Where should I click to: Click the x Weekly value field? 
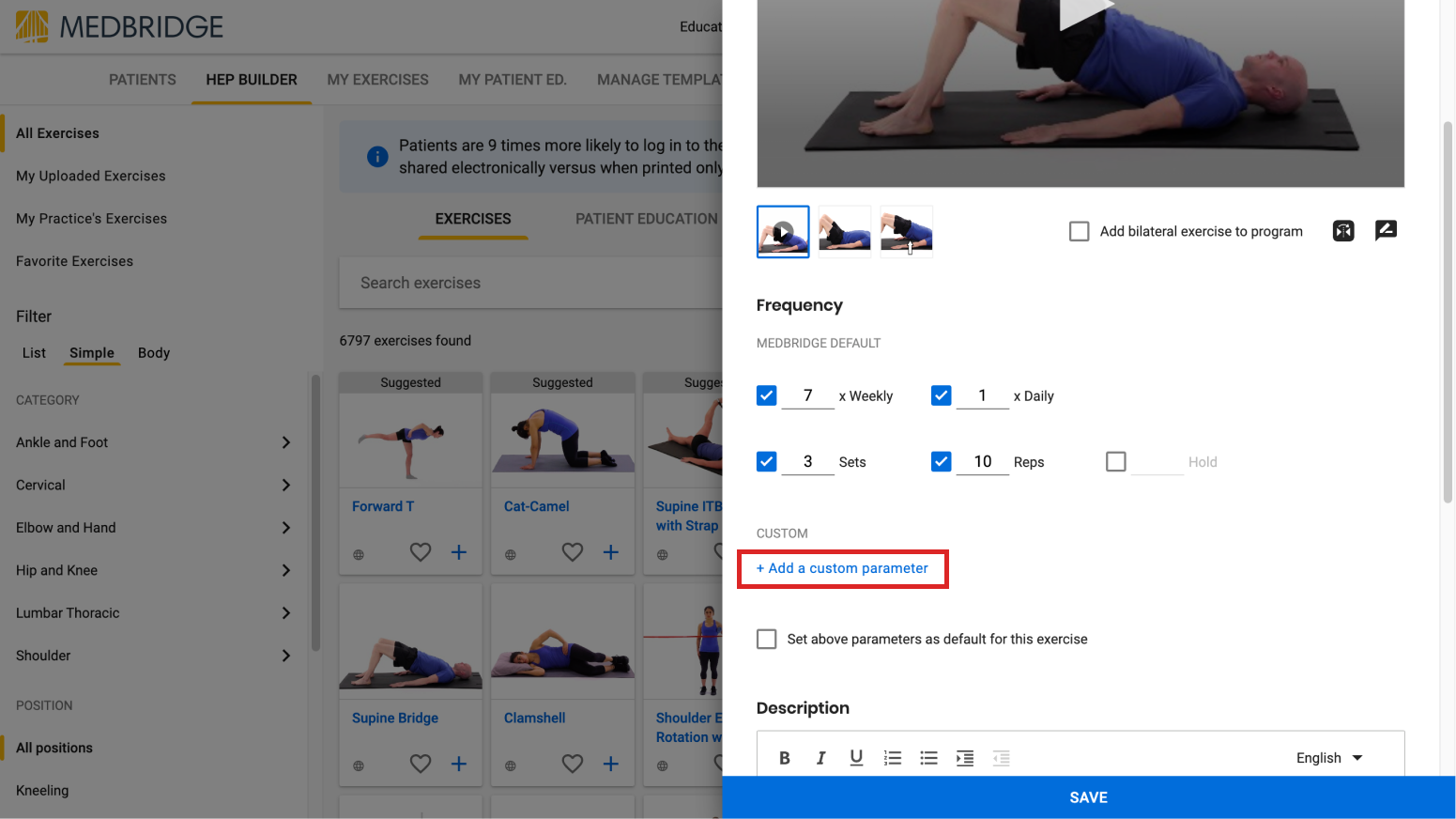(x=807, y=395)
